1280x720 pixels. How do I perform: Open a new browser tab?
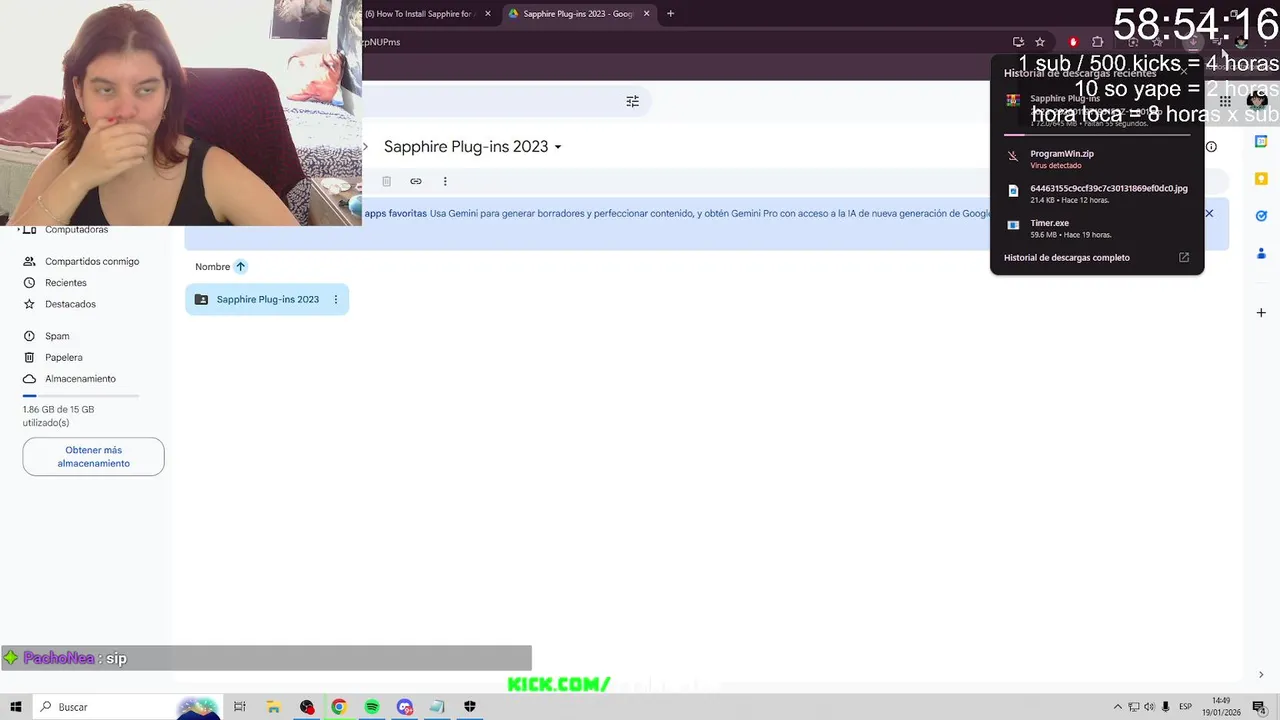670,14
